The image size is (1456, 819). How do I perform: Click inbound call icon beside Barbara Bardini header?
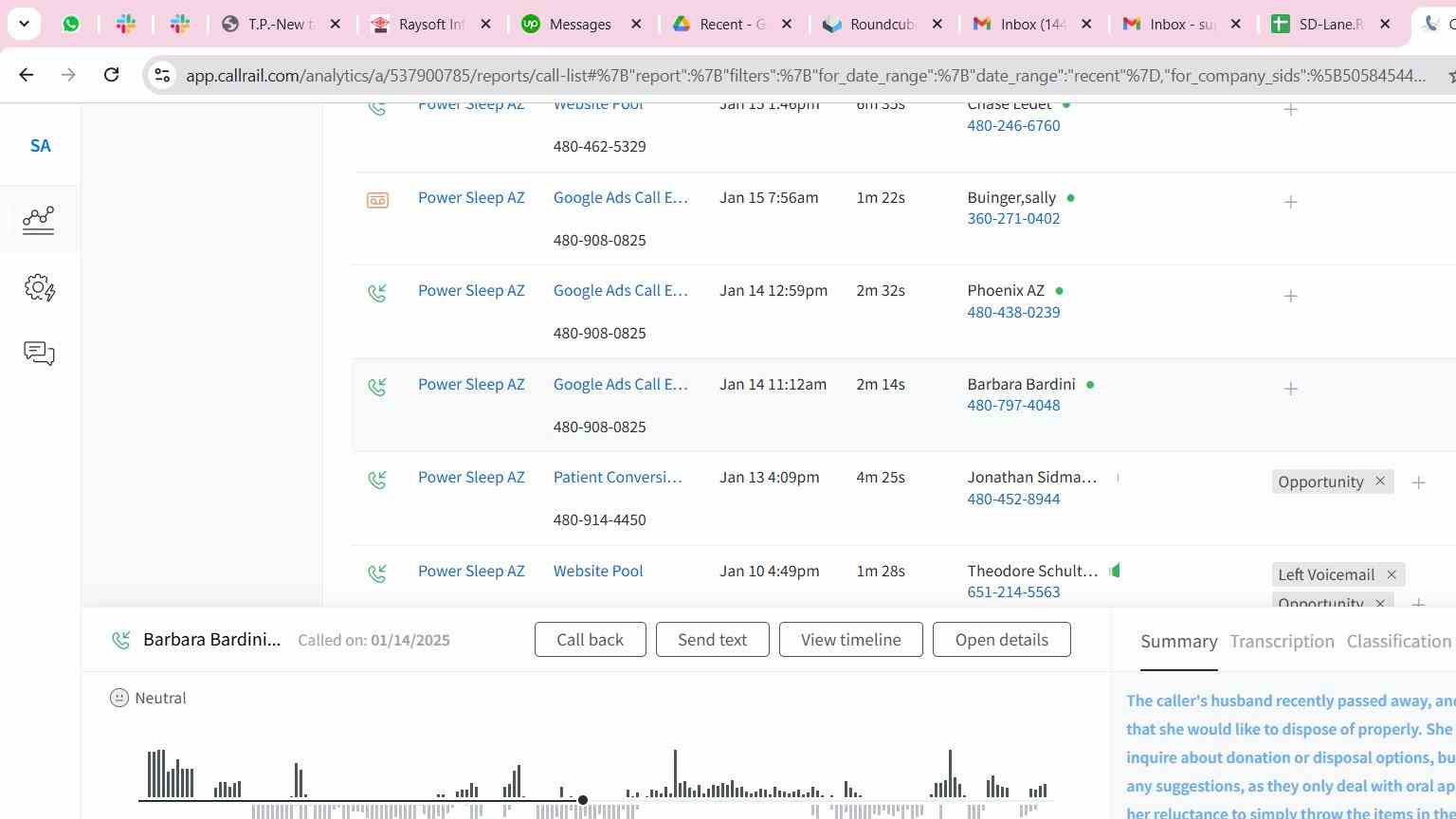tap(120, 641)
